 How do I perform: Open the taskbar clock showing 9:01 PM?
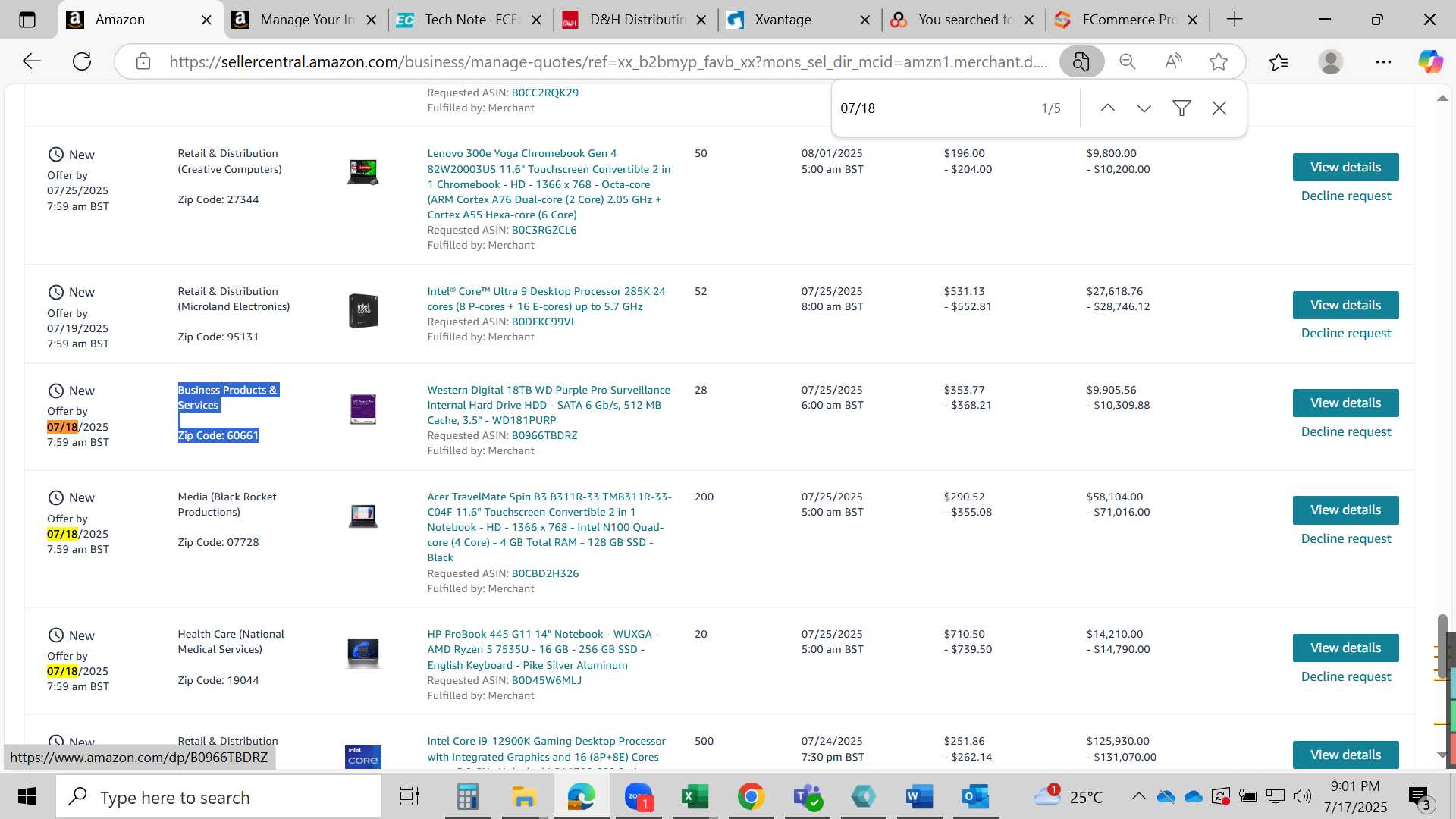pyautogui.click(x=1355, y=796)
